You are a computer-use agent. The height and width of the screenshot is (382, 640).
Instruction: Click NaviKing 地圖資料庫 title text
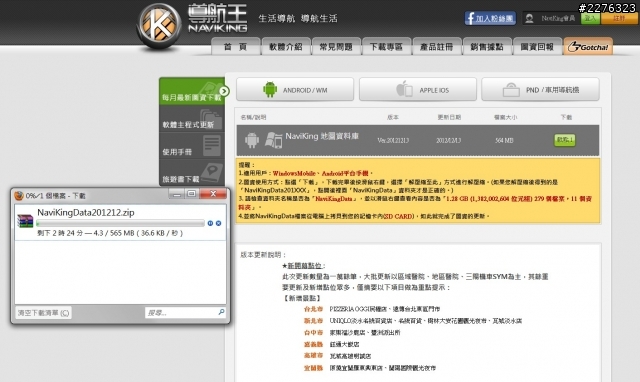pyautogui.click(x=322, y=136)
